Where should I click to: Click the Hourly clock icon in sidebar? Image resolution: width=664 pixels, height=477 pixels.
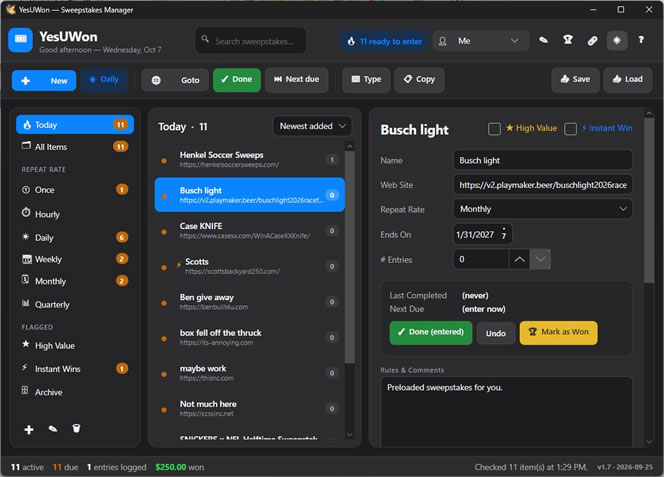(26, 213)
